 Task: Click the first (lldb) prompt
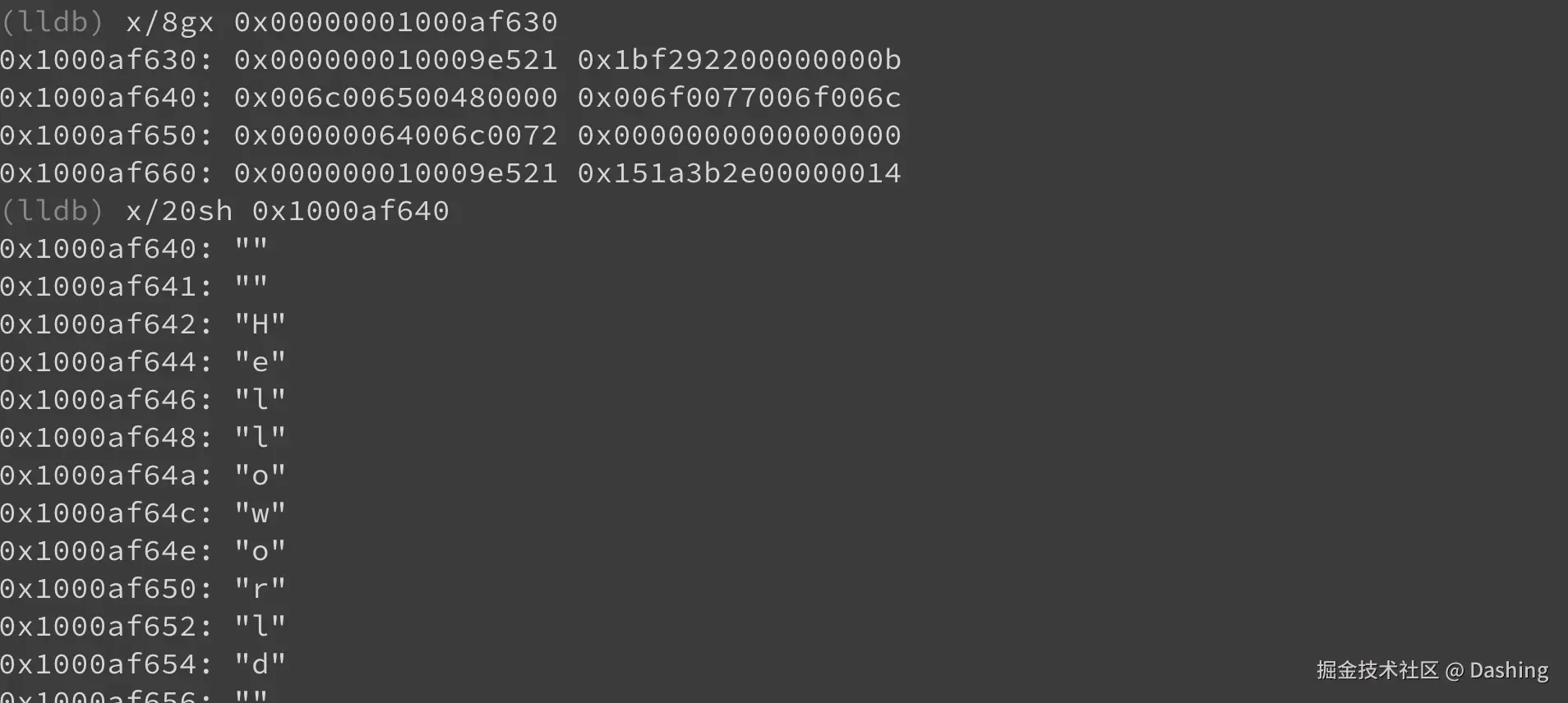click(52, 22)
